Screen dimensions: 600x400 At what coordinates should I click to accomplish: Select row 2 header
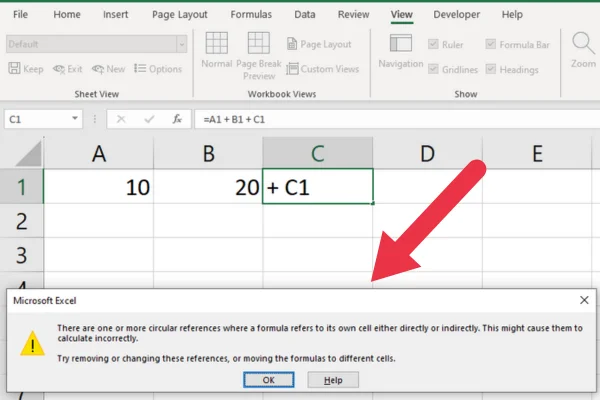tap(22, 221)
